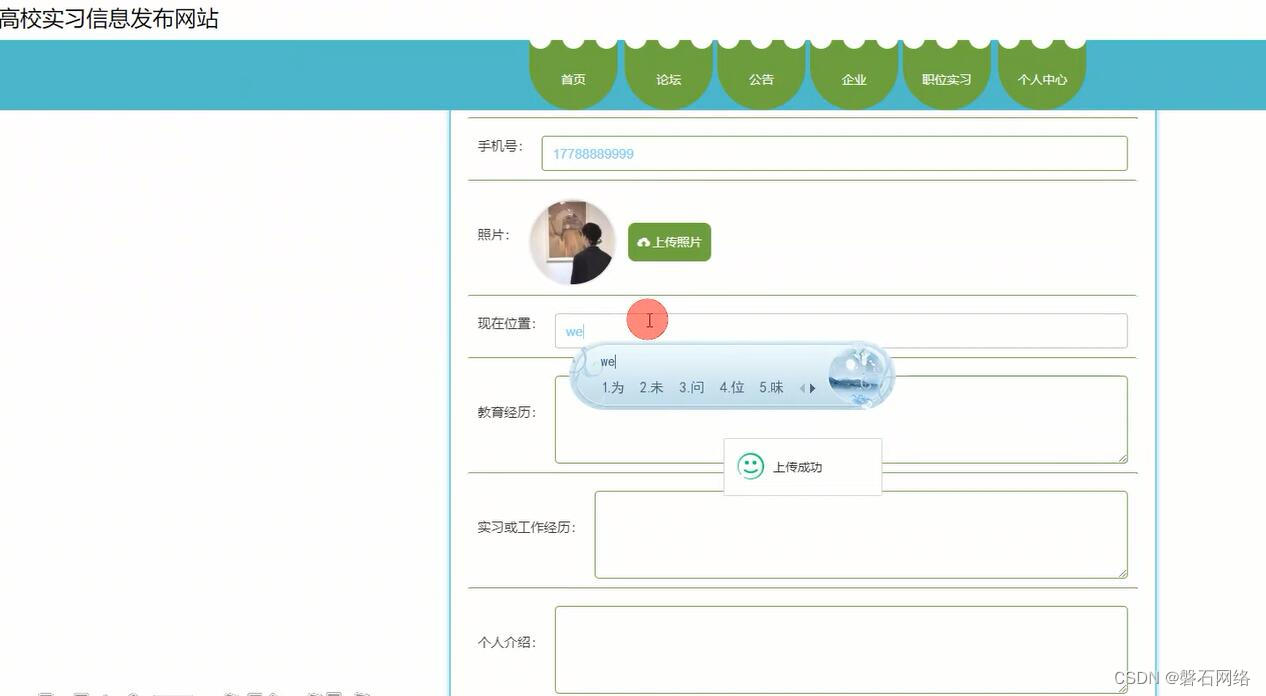
Task: Open the 企业 navigation item
Action: click(x=854, y=79)
